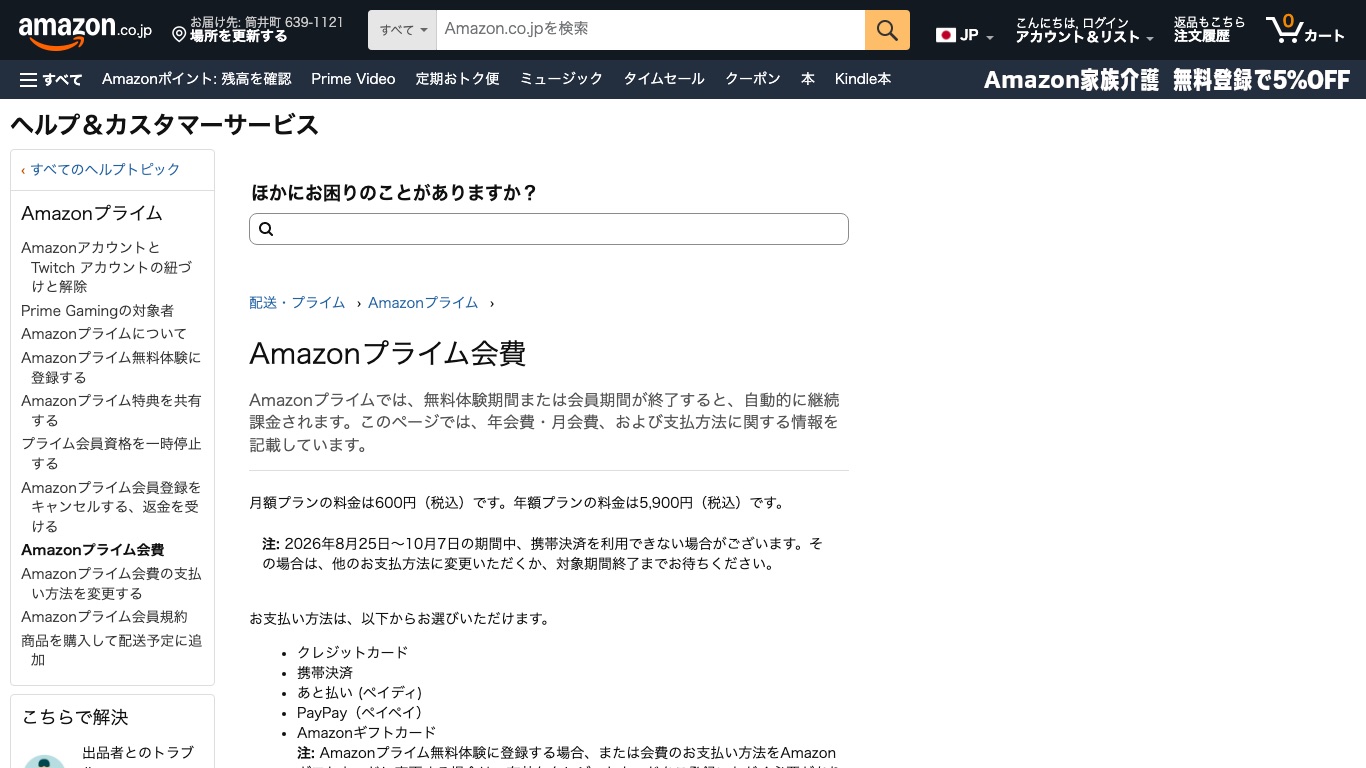Click the JP flag language selector
Screen dimensions: 1366x768
(x=964, y=35)
